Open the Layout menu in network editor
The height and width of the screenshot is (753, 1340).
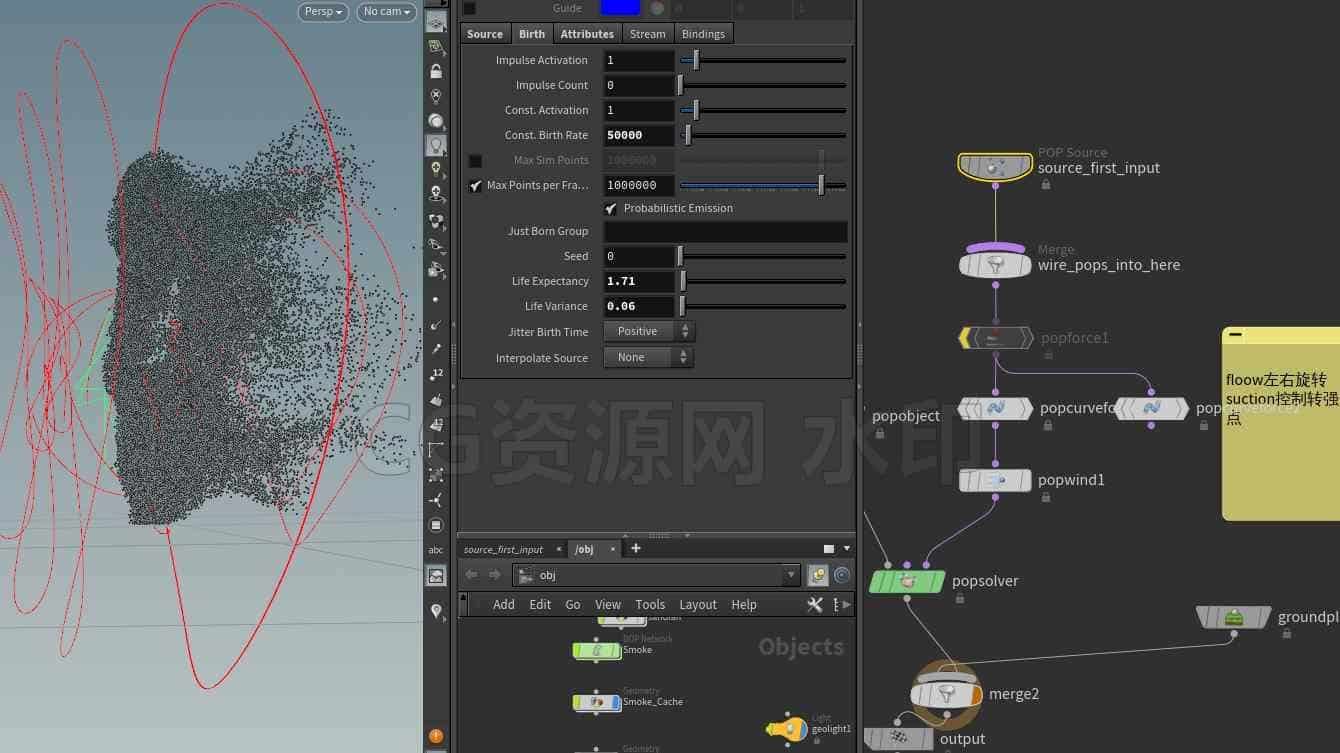point(698,605)
